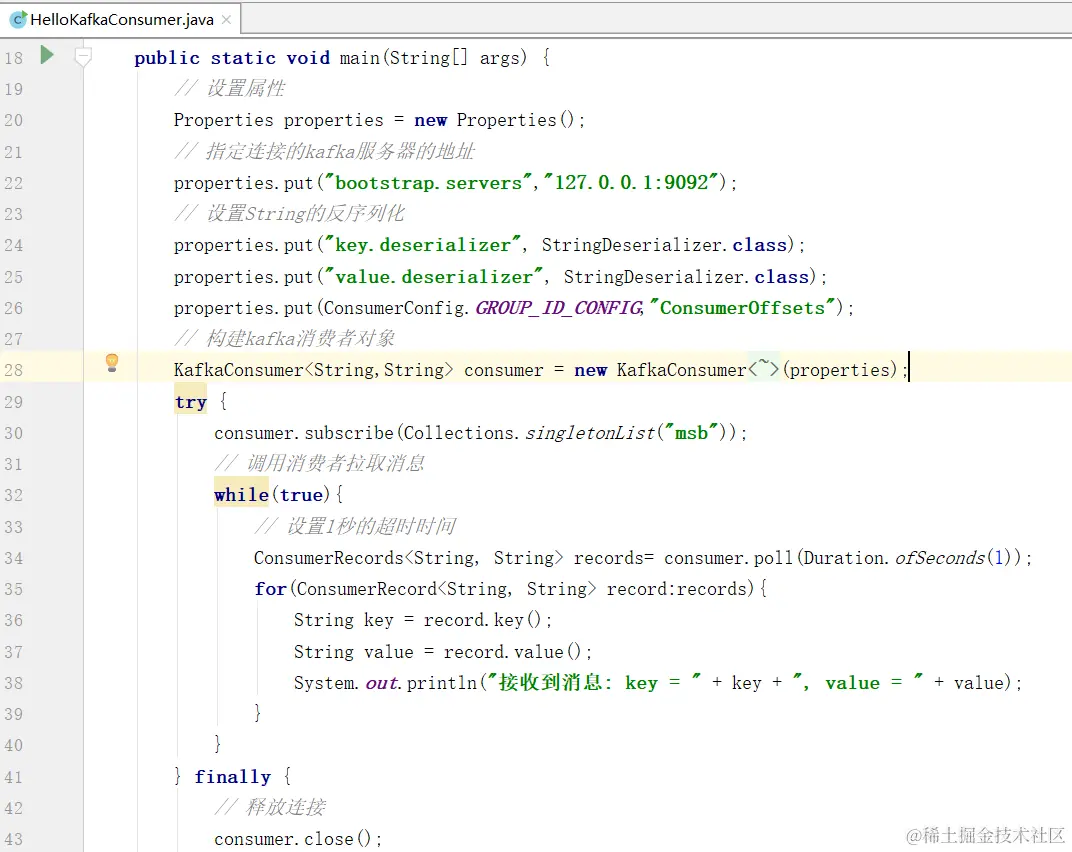Viewport: 1072px width, 852px height.
Task: Click the 'main' method name
Action: tap(360, 58)
